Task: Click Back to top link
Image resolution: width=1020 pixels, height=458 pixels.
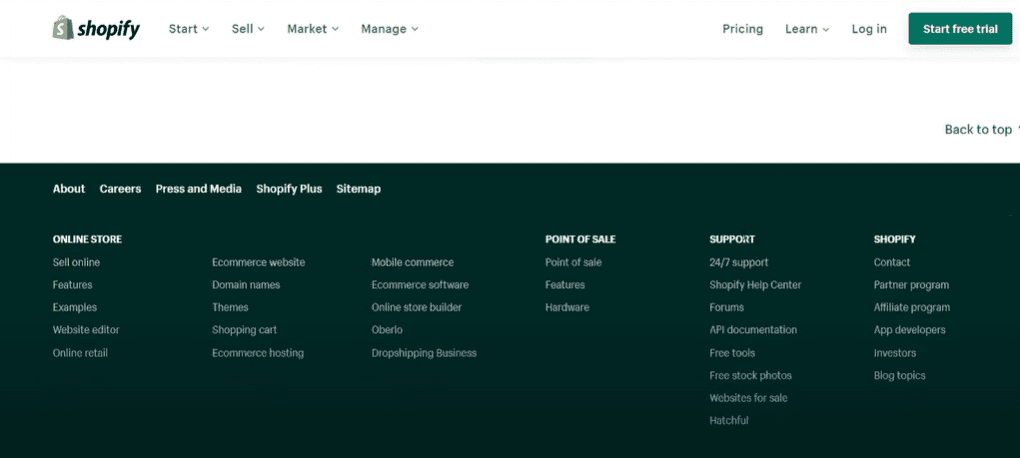Action: coord(982,129)
